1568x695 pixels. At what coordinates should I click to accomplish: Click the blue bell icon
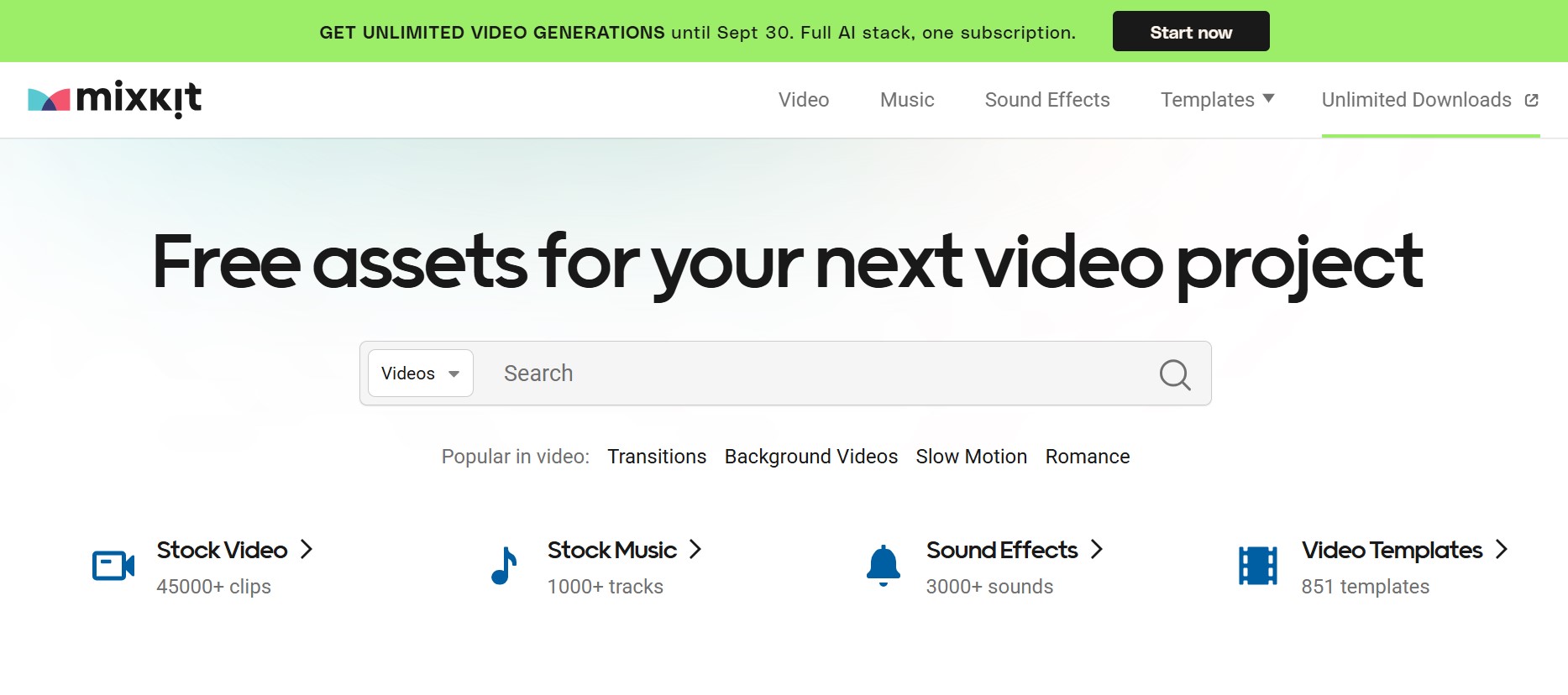point(883,566)
